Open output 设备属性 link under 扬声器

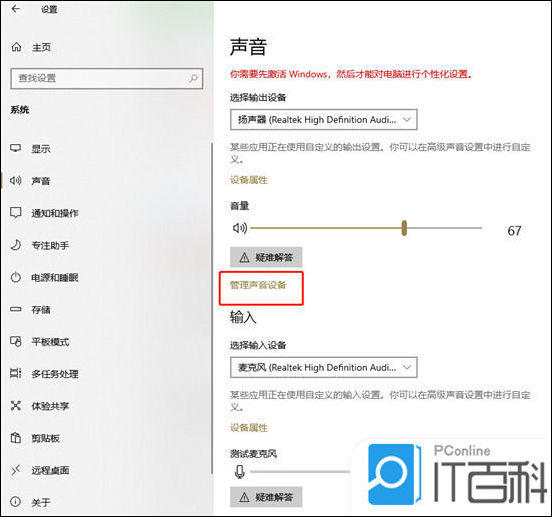tap(249, 180)
